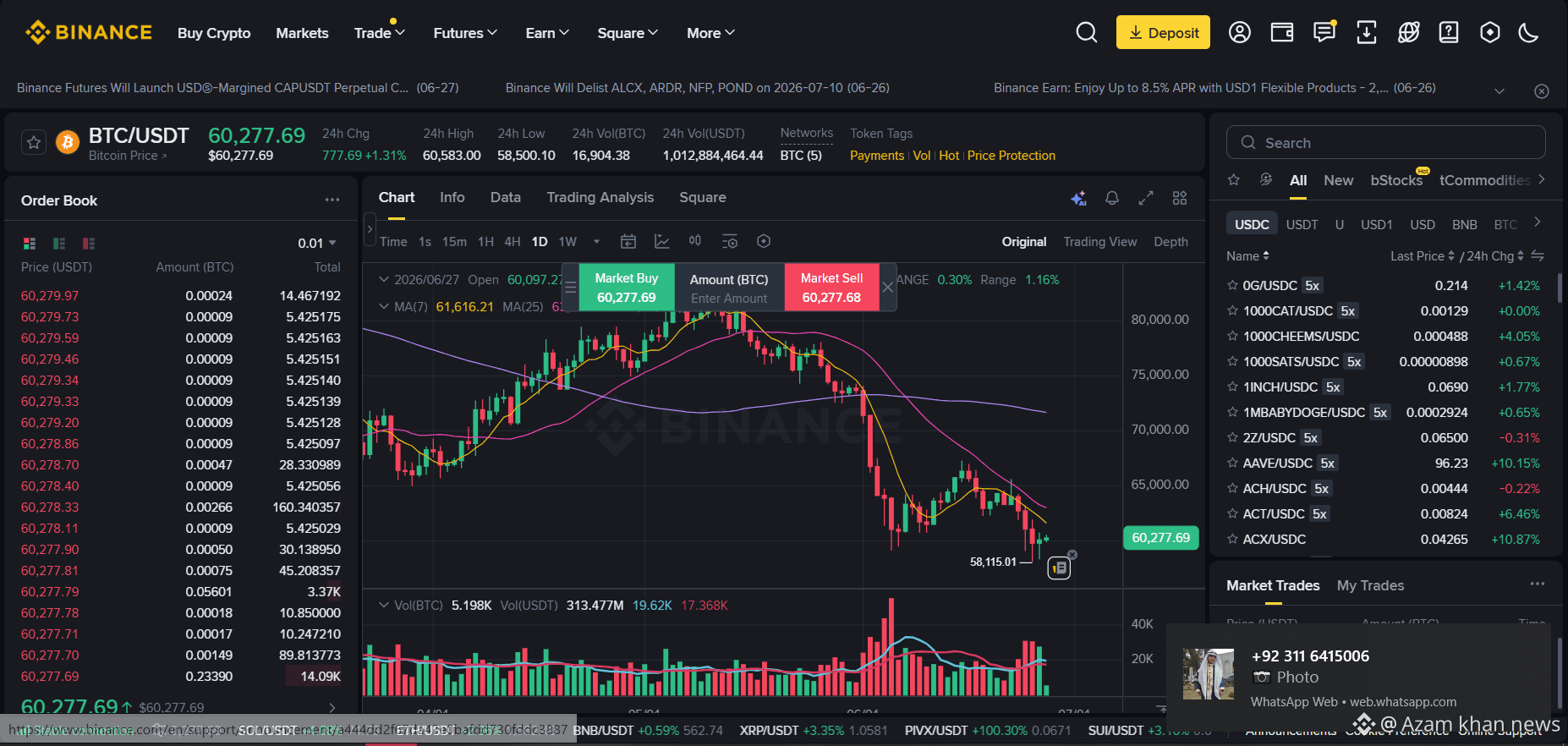Click the Market Sell button
Screen dimensions: 1568x746
point(831,288)
